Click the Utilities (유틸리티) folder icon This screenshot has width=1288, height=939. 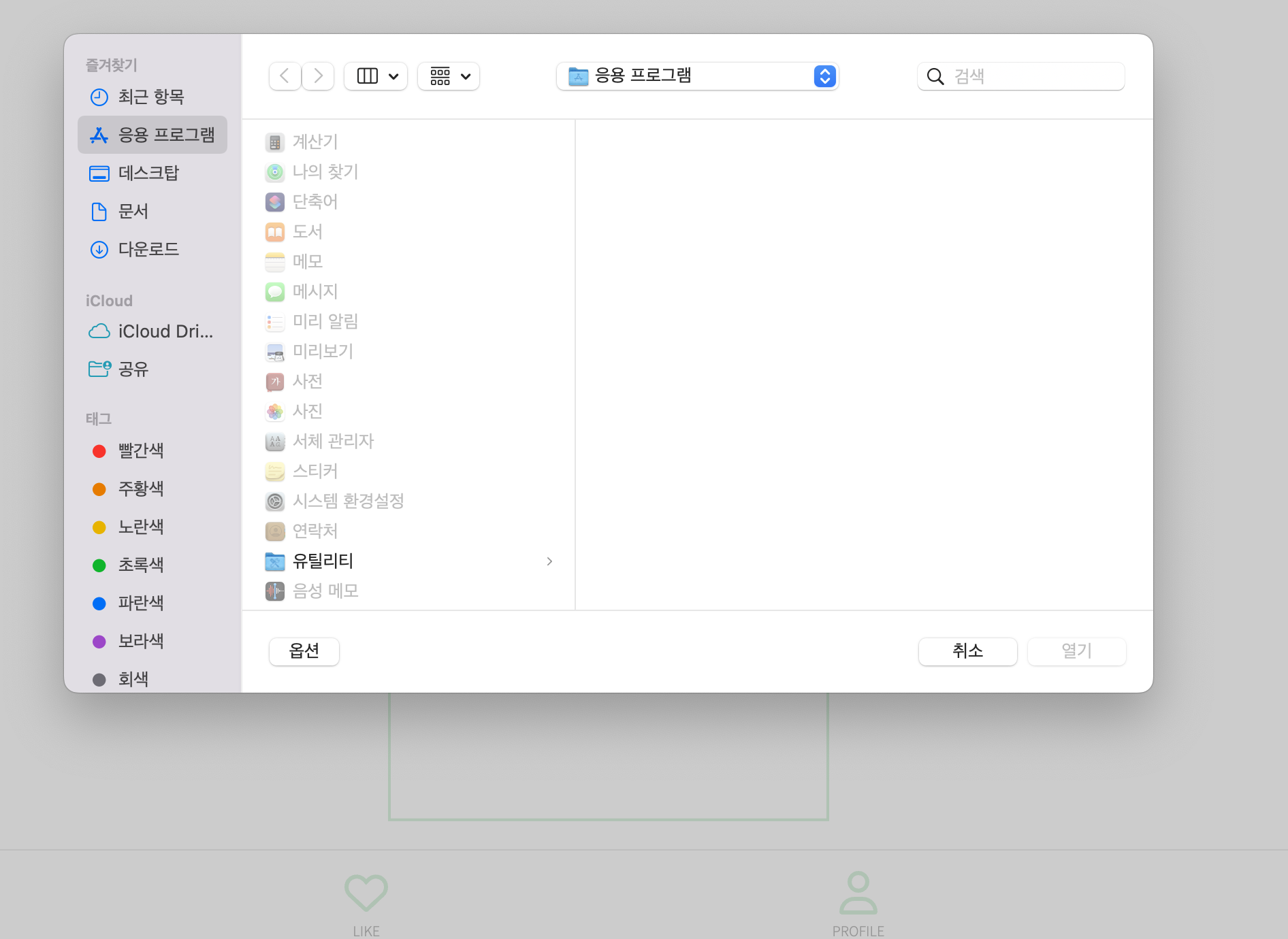275,561
